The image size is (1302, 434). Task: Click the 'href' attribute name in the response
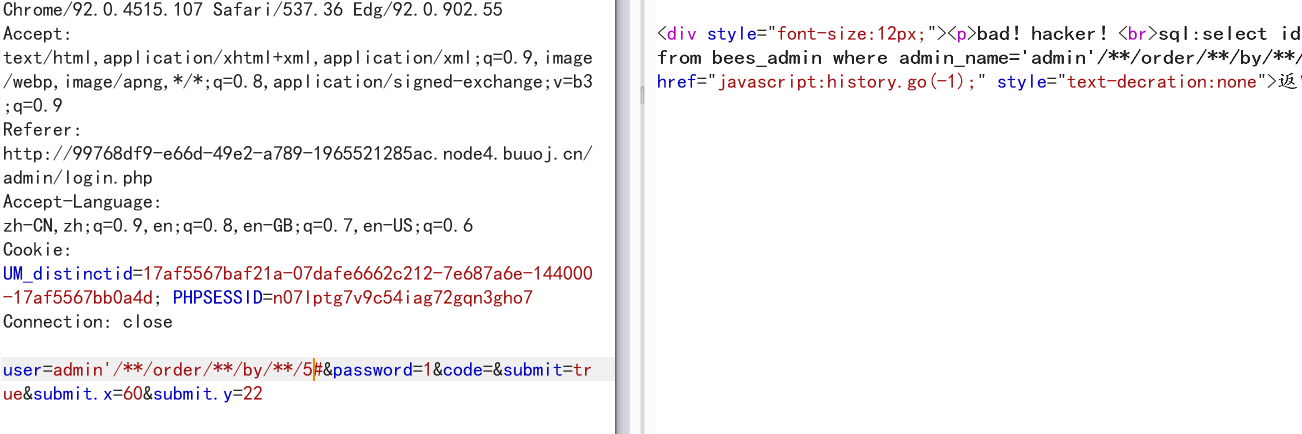pos(677,82)
